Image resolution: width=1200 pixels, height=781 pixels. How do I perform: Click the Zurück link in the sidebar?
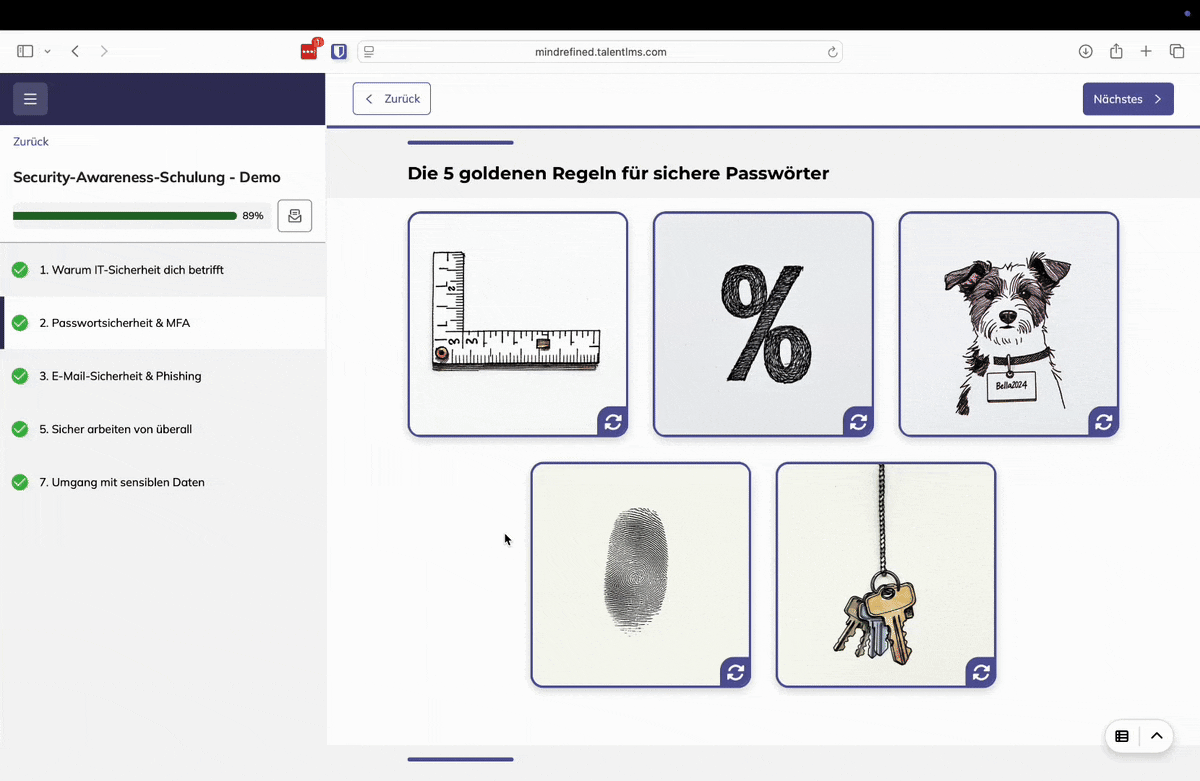coord(31,142)
